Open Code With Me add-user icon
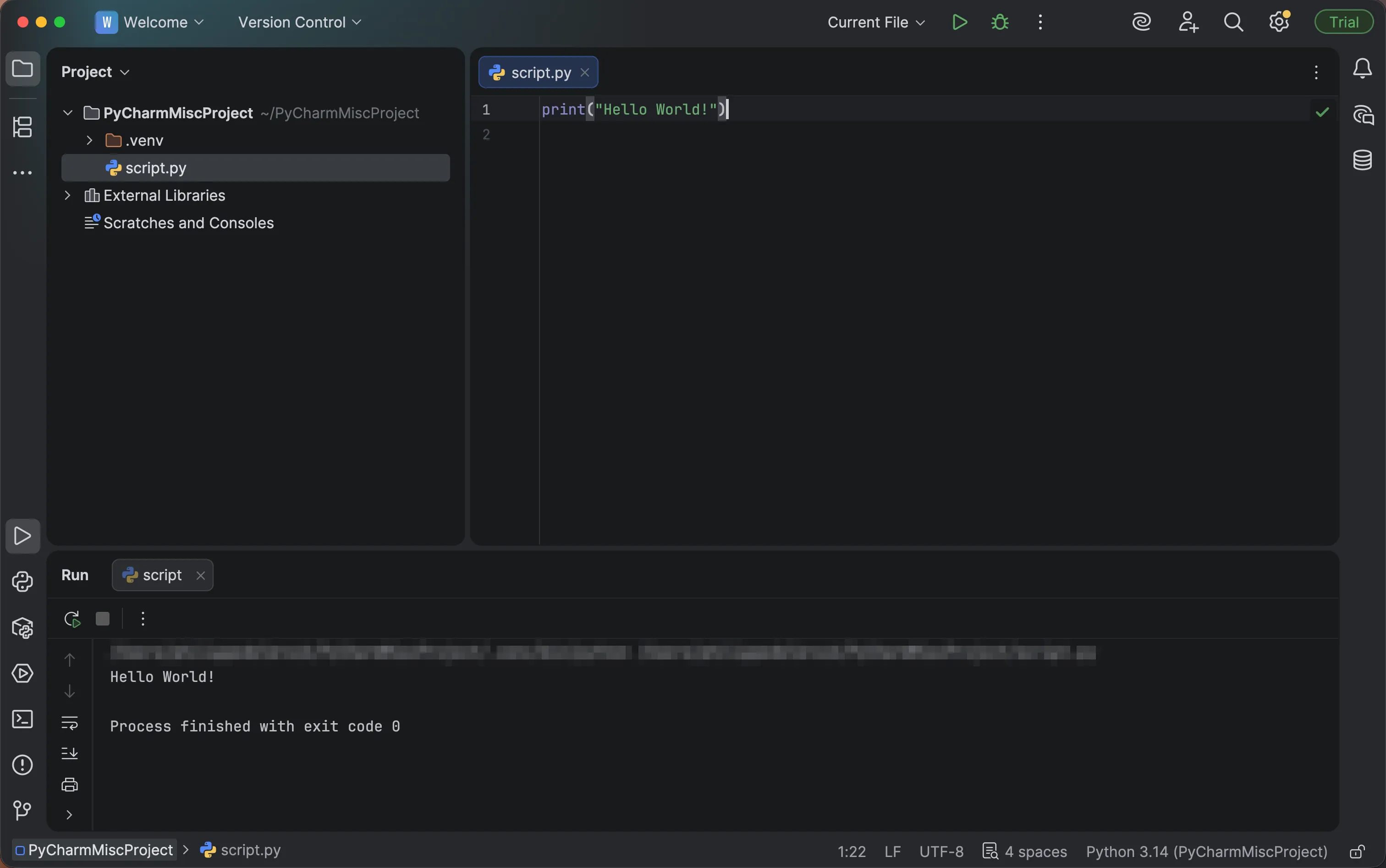This screenshot has height=868, width=1386. (1188, 22)
